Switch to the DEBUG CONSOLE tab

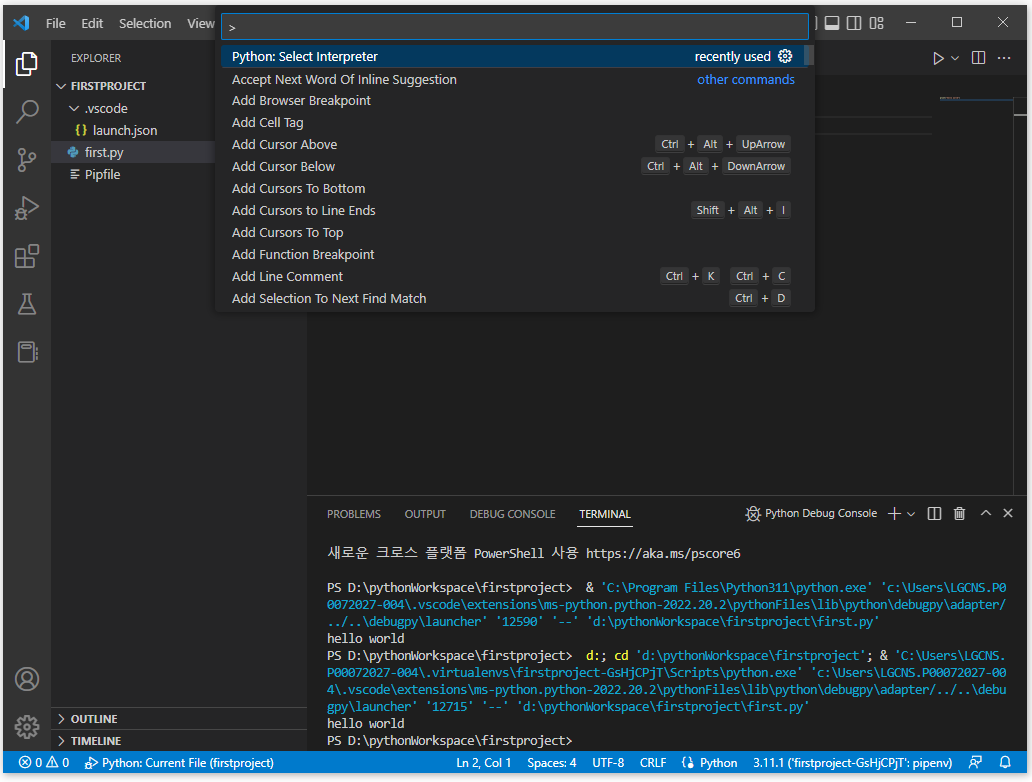click(512, 514)
